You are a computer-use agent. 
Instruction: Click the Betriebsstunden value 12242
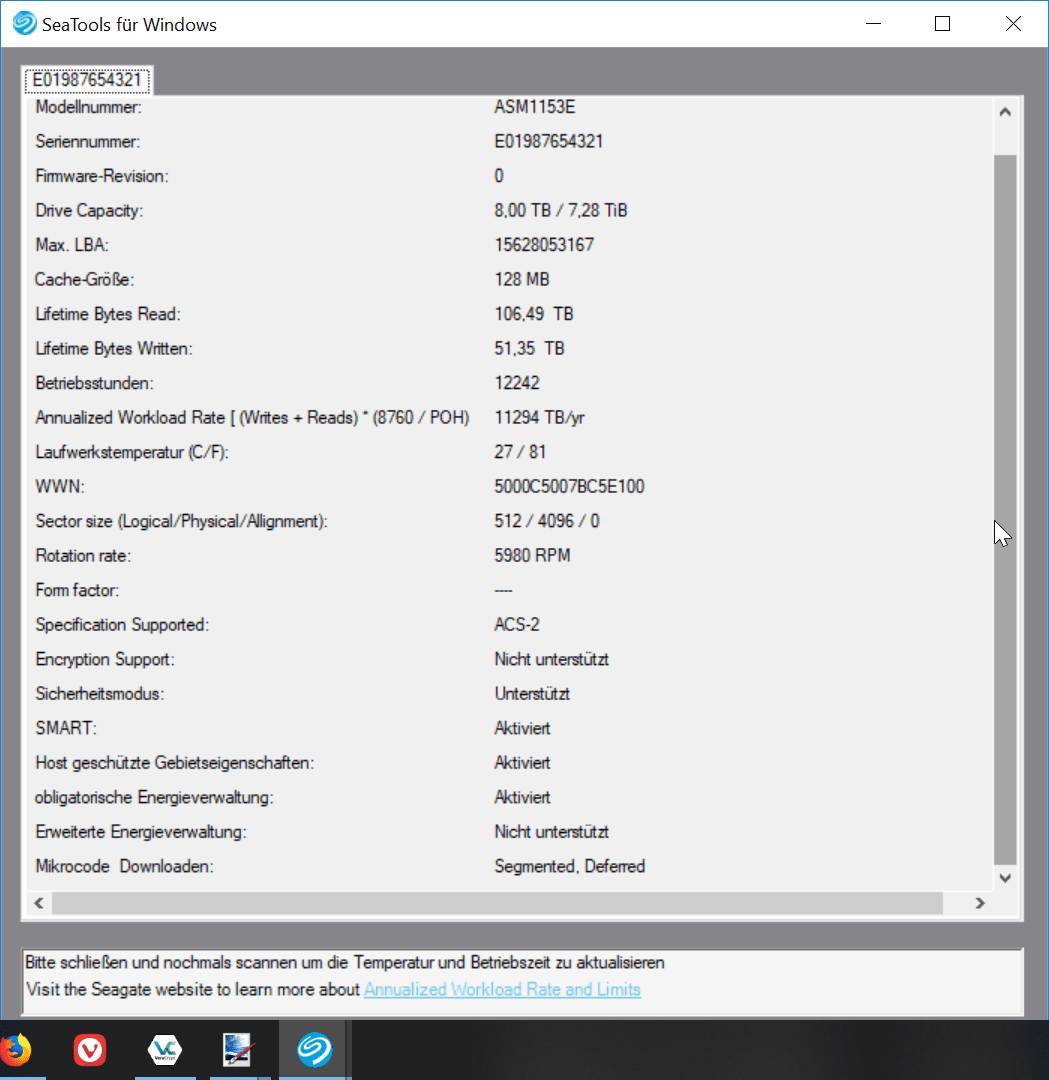pyautogui.click(x=517, y=382)
